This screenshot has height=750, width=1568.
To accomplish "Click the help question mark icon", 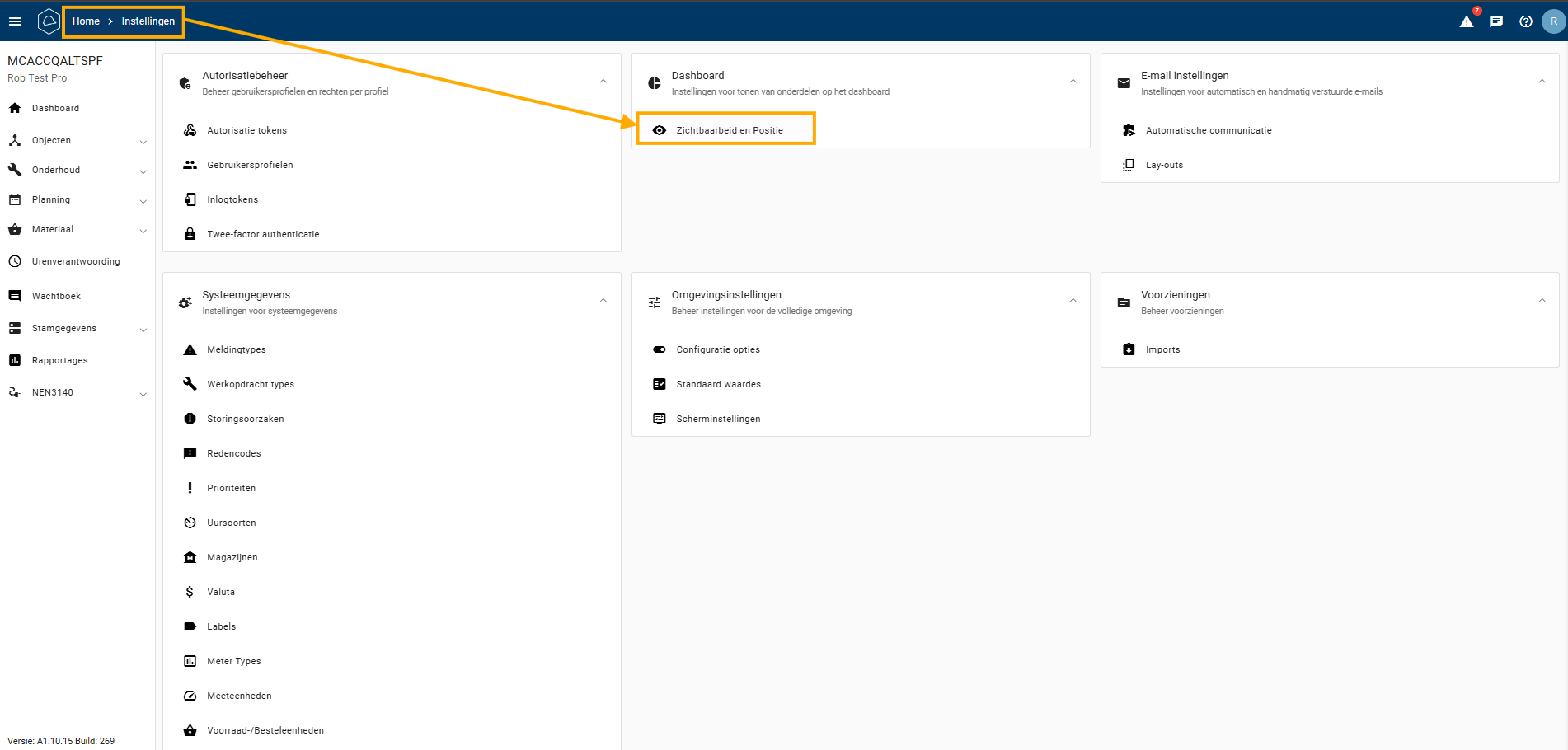I will (1526, 21).
